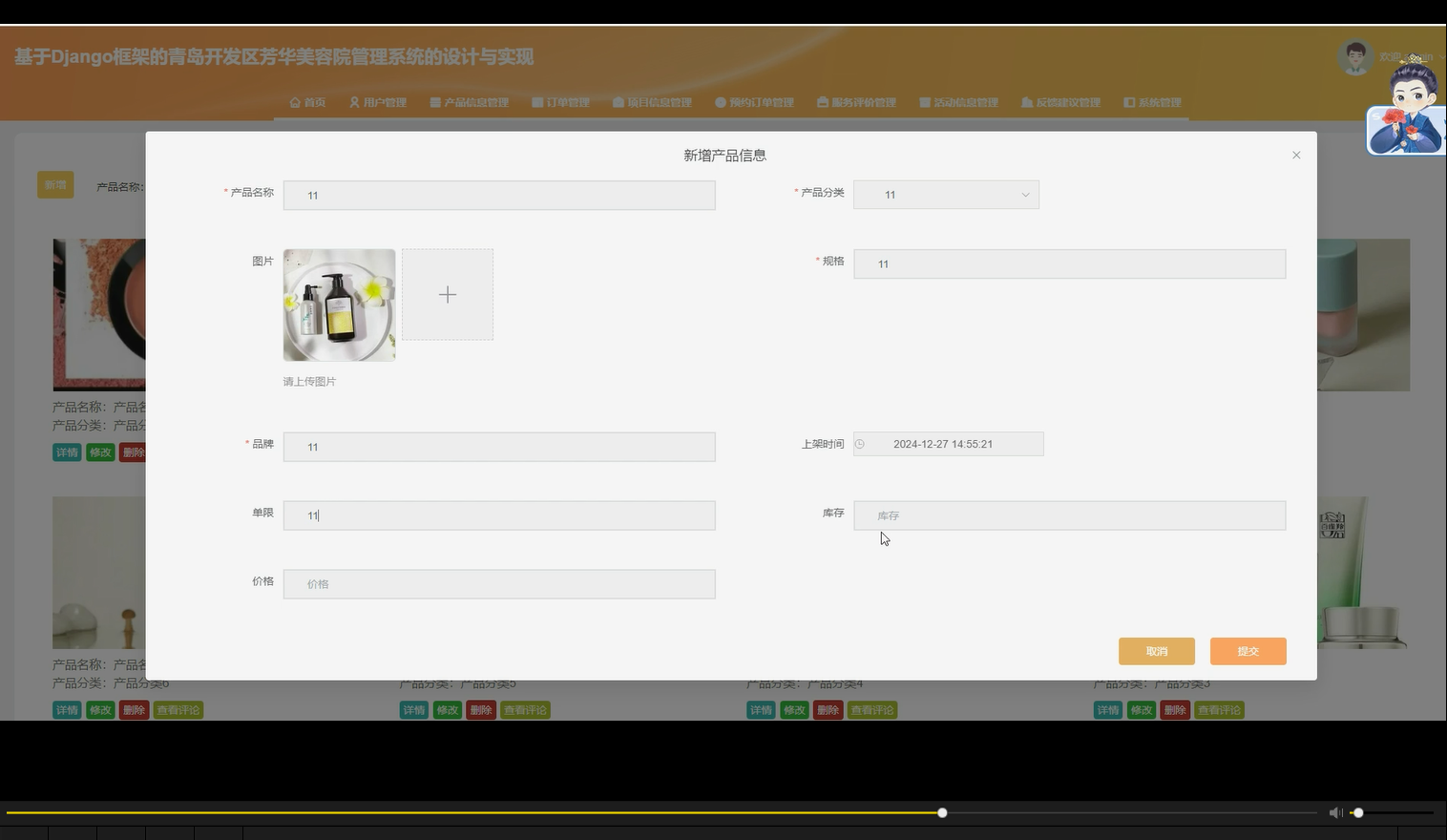Click the makeup compact image behind the dialog
The height and width of the screenshot is (840, 1447).
click(99, 315)
